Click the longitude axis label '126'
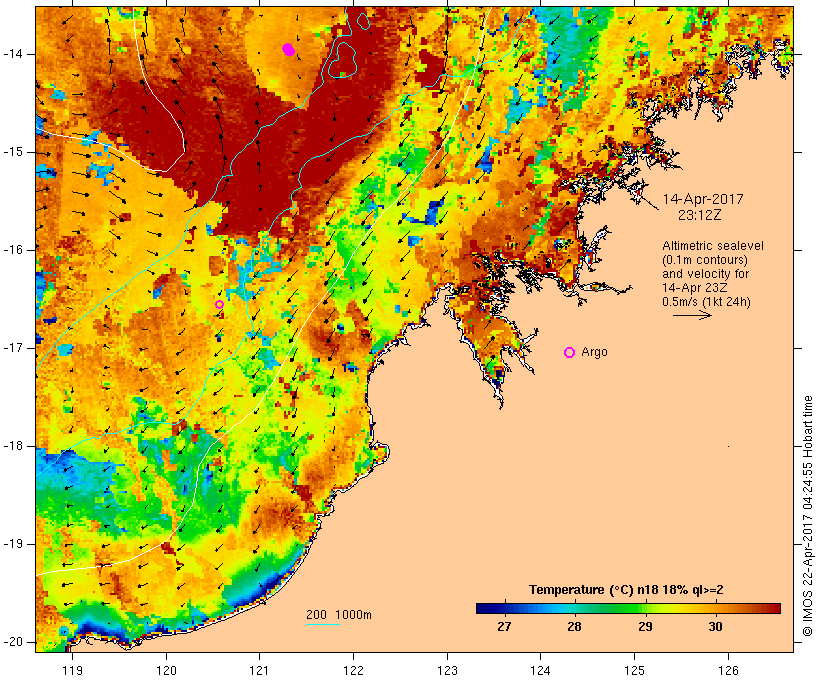 point(728,670)
